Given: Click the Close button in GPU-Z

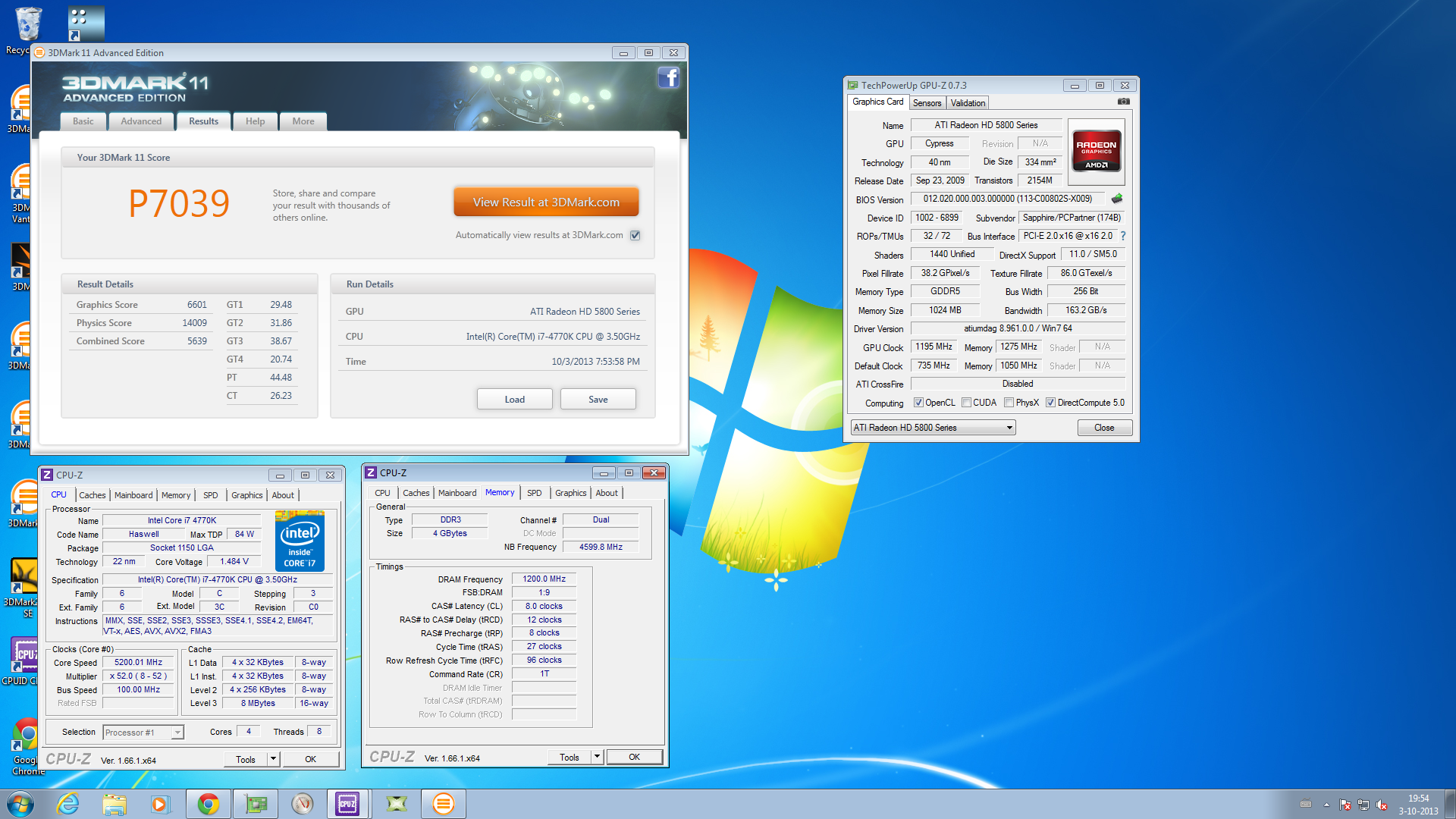Looking at the screenshot, I should point(1104,428).
